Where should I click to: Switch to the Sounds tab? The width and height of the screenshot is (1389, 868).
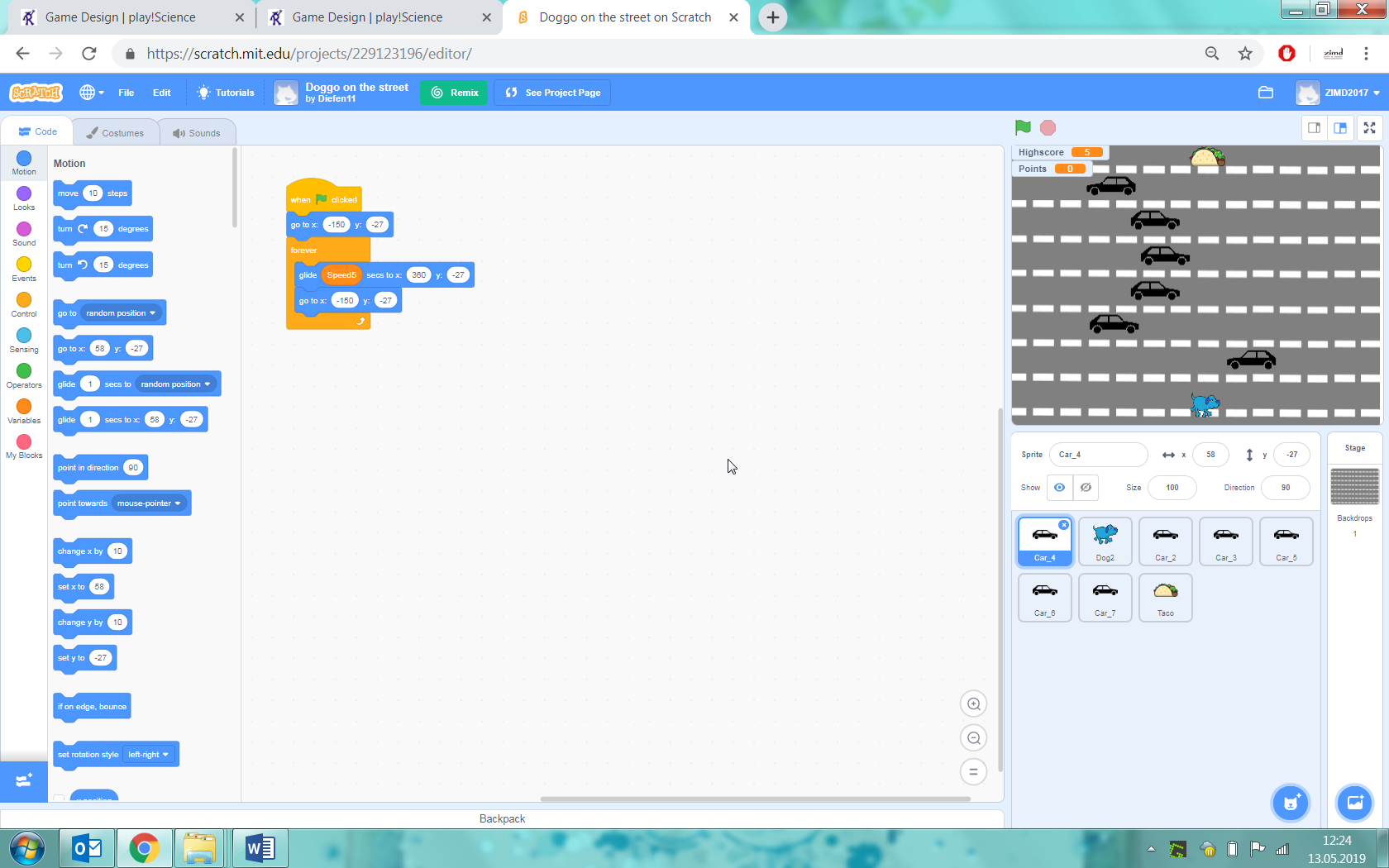196,132
